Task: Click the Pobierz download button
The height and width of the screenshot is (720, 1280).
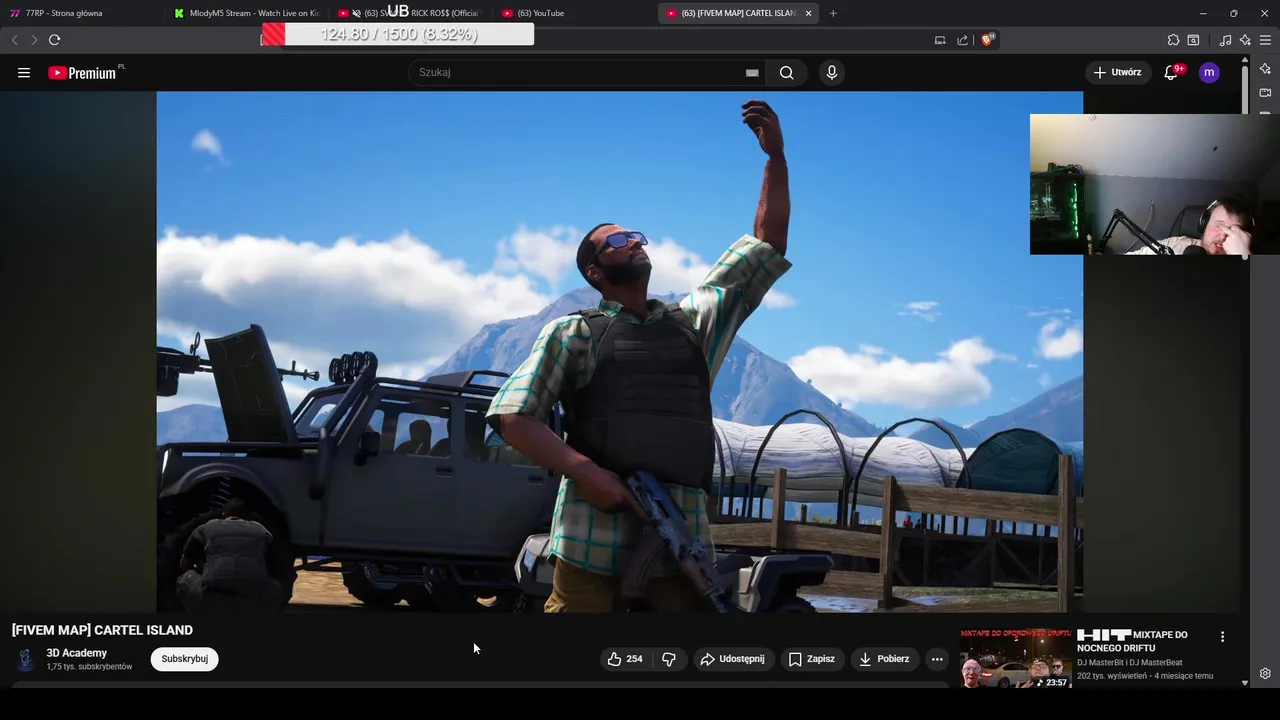Action: coord(884,659)
